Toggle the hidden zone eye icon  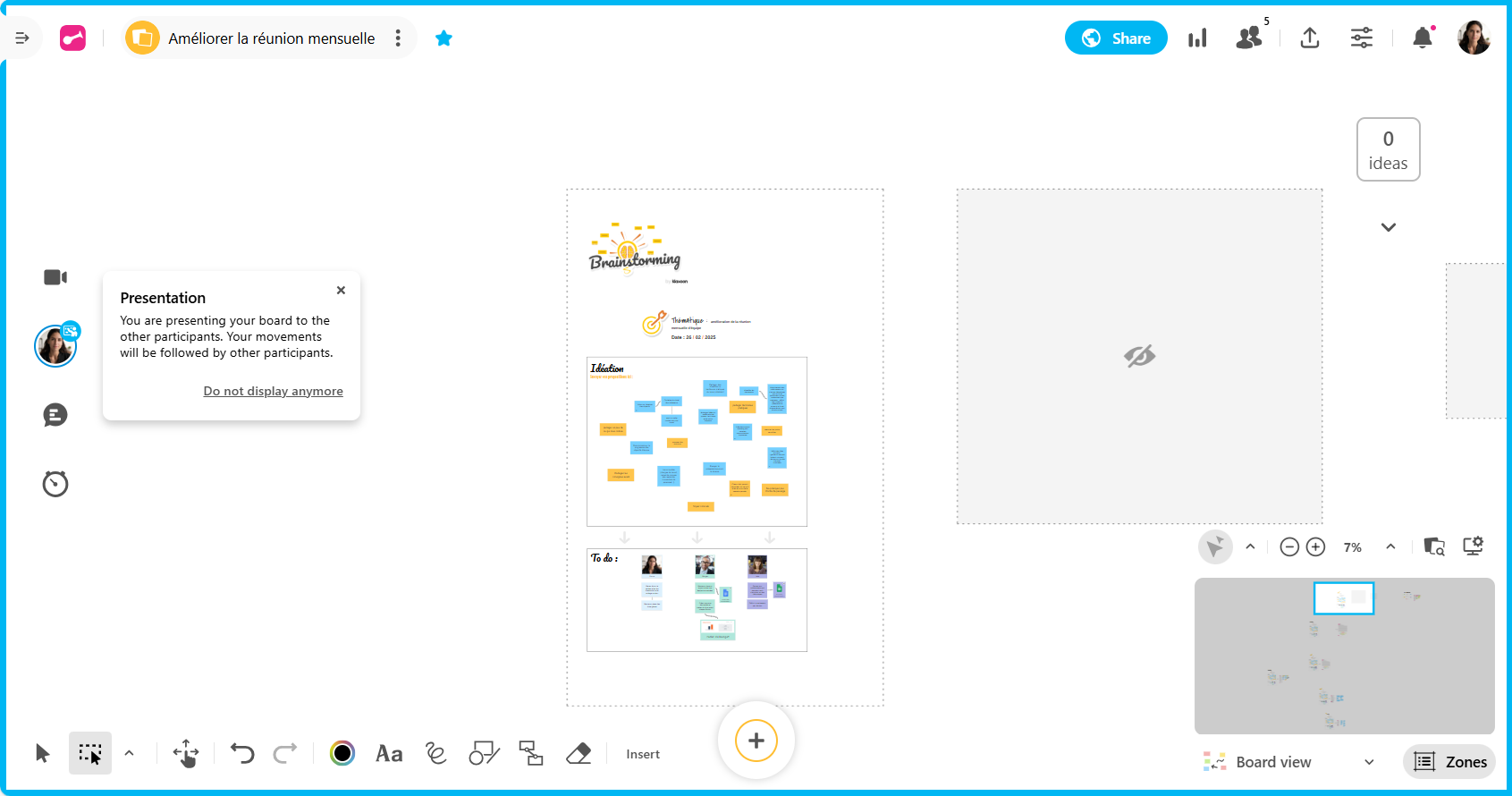tap(1139, 356)
